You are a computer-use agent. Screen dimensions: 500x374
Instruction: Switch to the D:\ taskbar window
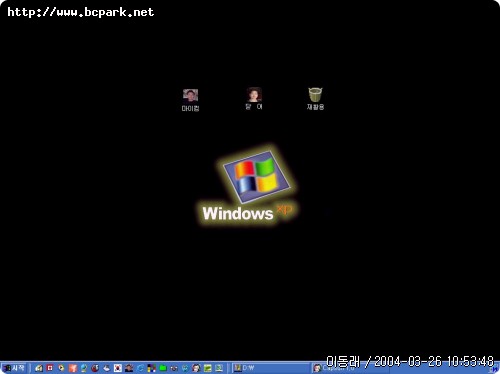271,368
